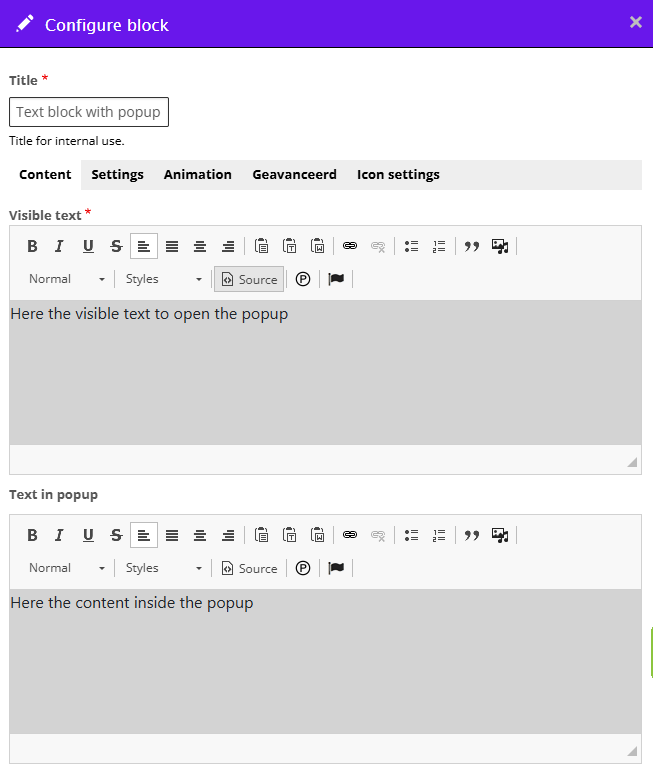Screen dimensions: 653x774
Task: Toggle Bold in Text in popup editor
Action: tap(32, 535)
